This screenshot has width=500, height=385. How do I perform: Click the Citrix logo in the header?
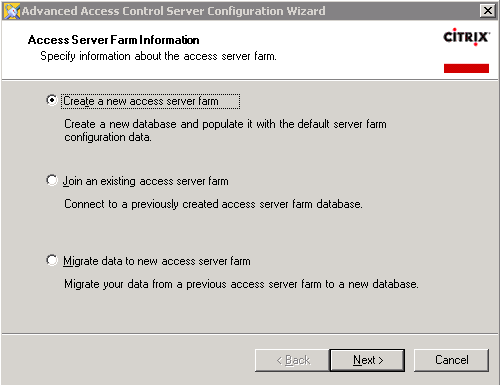(466, 37)
